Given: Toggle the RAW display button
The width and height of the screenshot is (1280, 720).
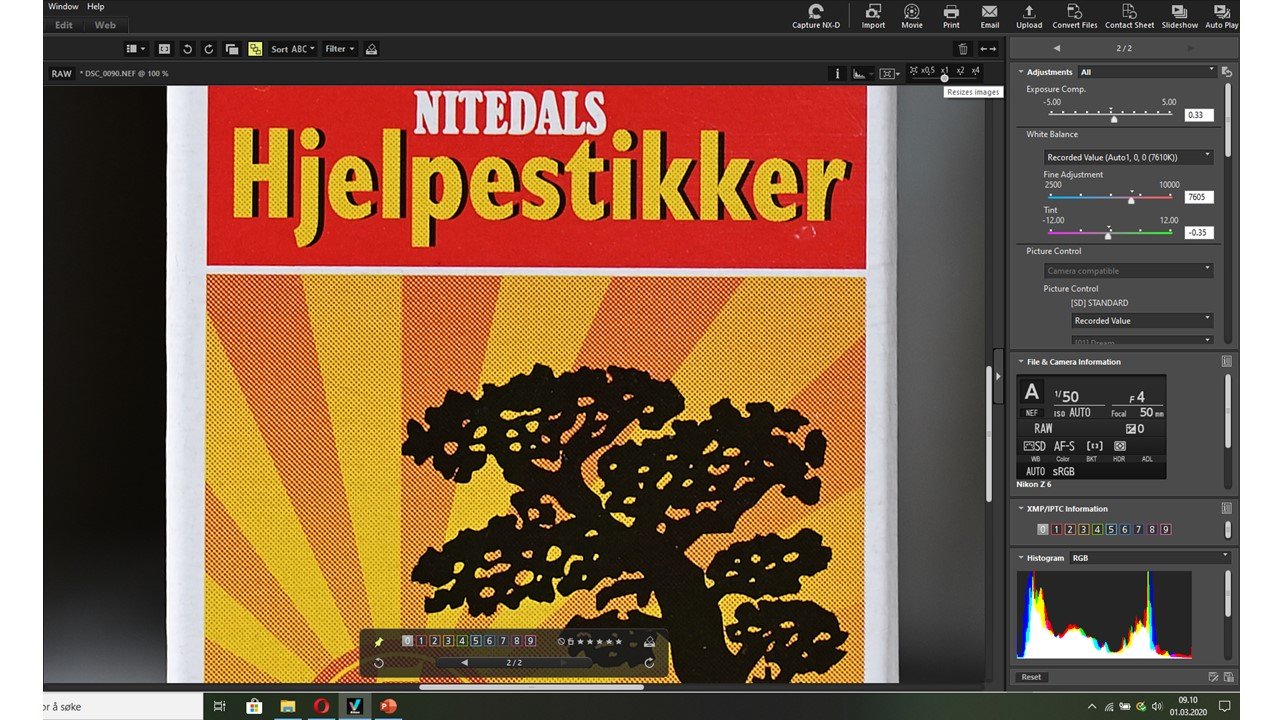Looking at the screenshot, I should point(62,74).
